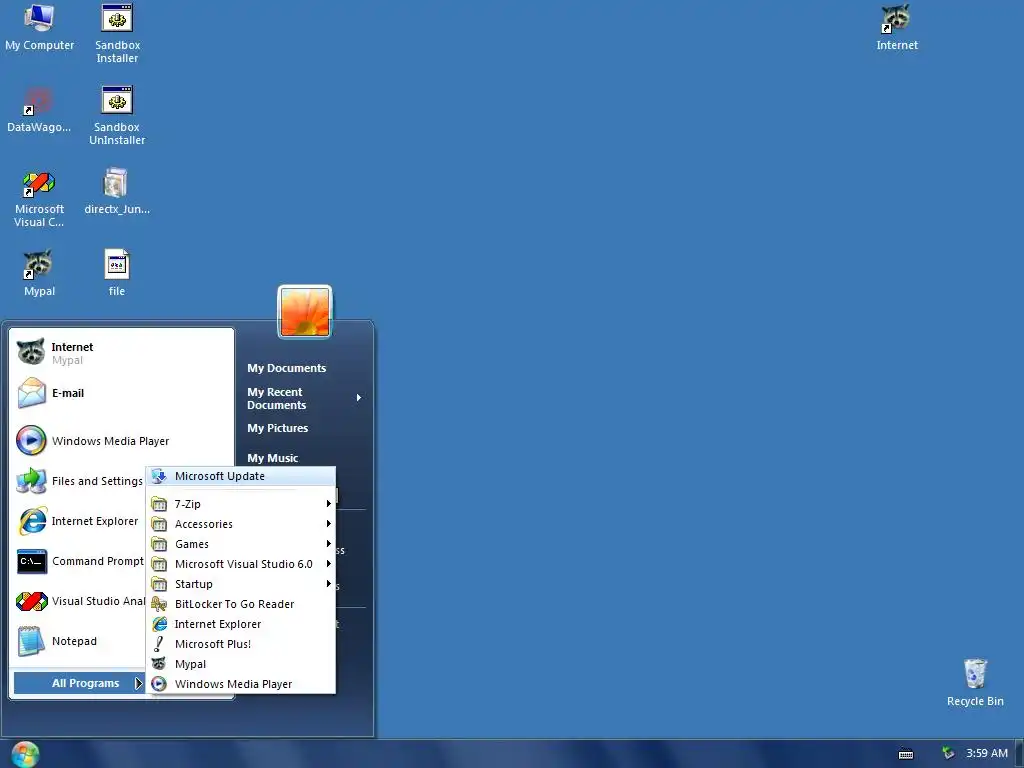Open the Recycle Bin
This screenshot has width=1024, height=768.
(x=974, y=682)
